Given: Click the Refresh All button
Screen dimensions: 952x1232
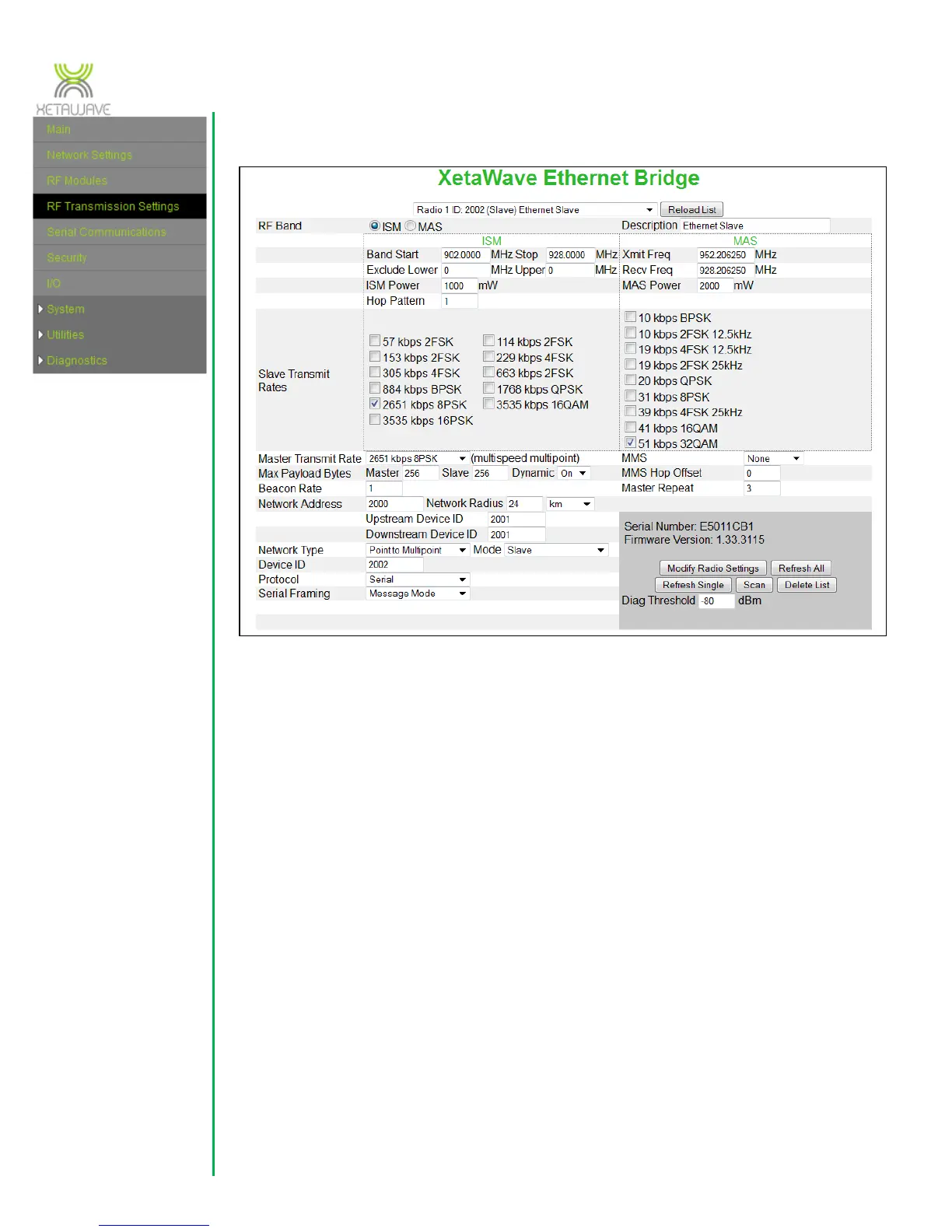Looking at the screenshot, I should click(801, 569).
